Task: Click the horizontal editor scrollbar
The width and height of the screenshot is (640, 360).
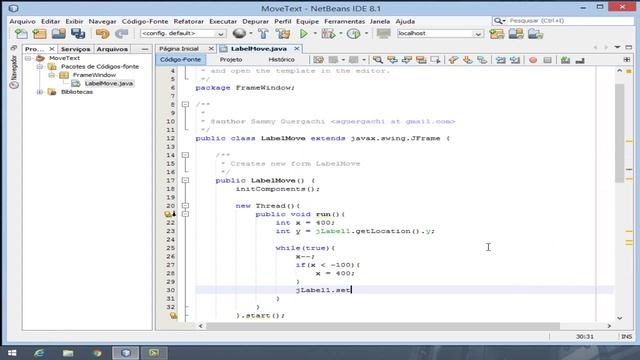Action: click(x=383, y=326)
